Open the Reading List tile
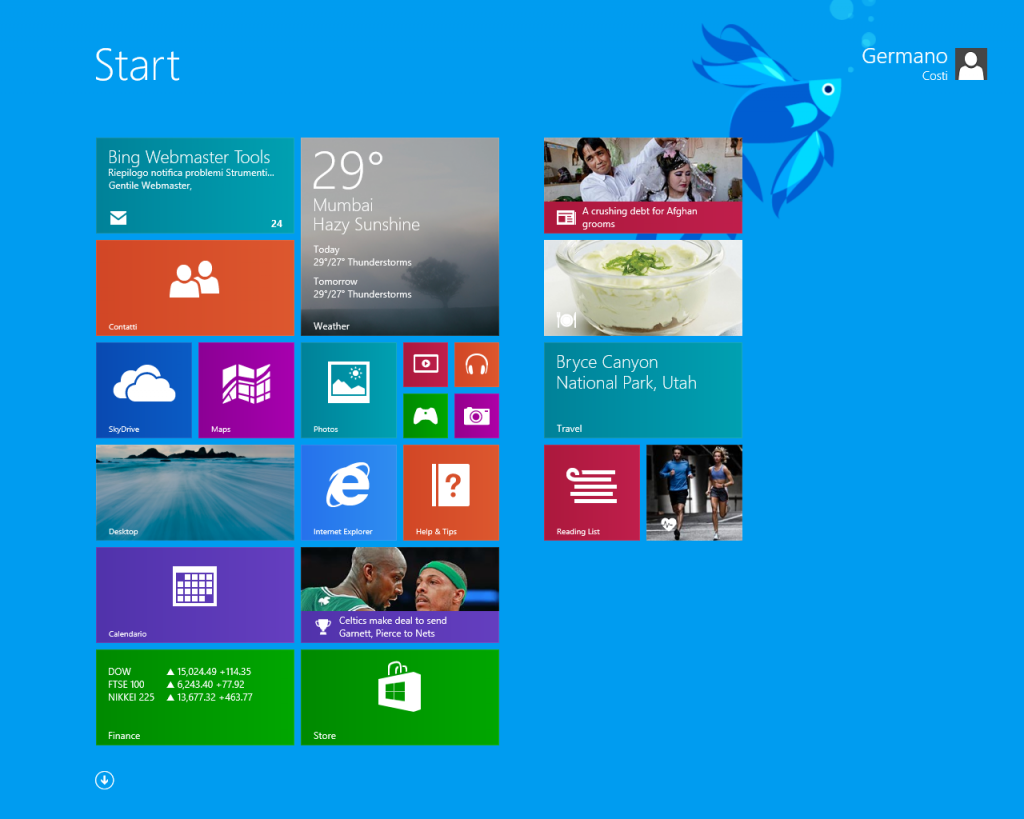This screenshot has width=1024, height=819. pyautogui.click(x=592, y=492)
